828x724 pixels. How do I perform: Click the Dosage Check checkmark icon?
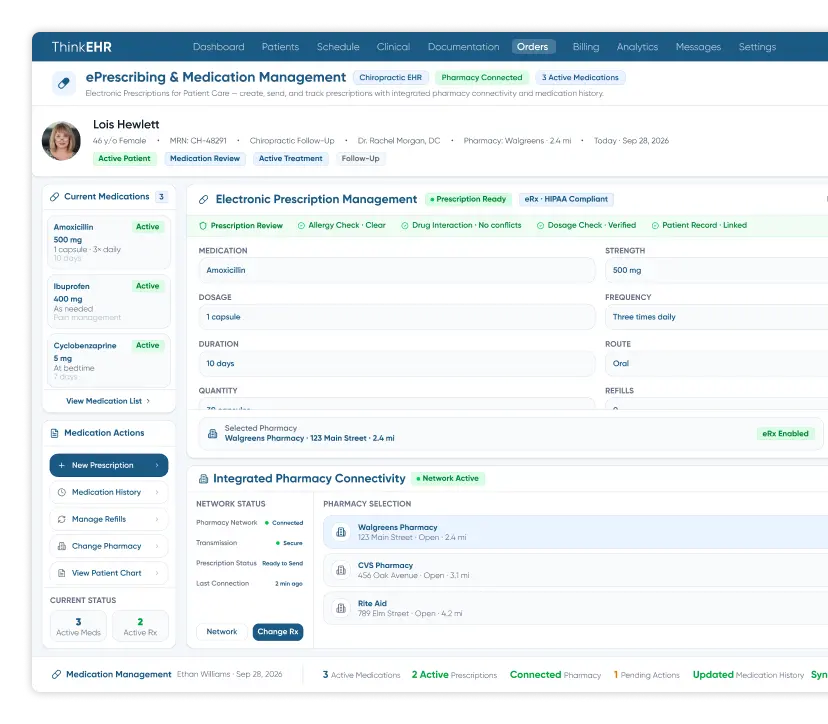point(540,225)
